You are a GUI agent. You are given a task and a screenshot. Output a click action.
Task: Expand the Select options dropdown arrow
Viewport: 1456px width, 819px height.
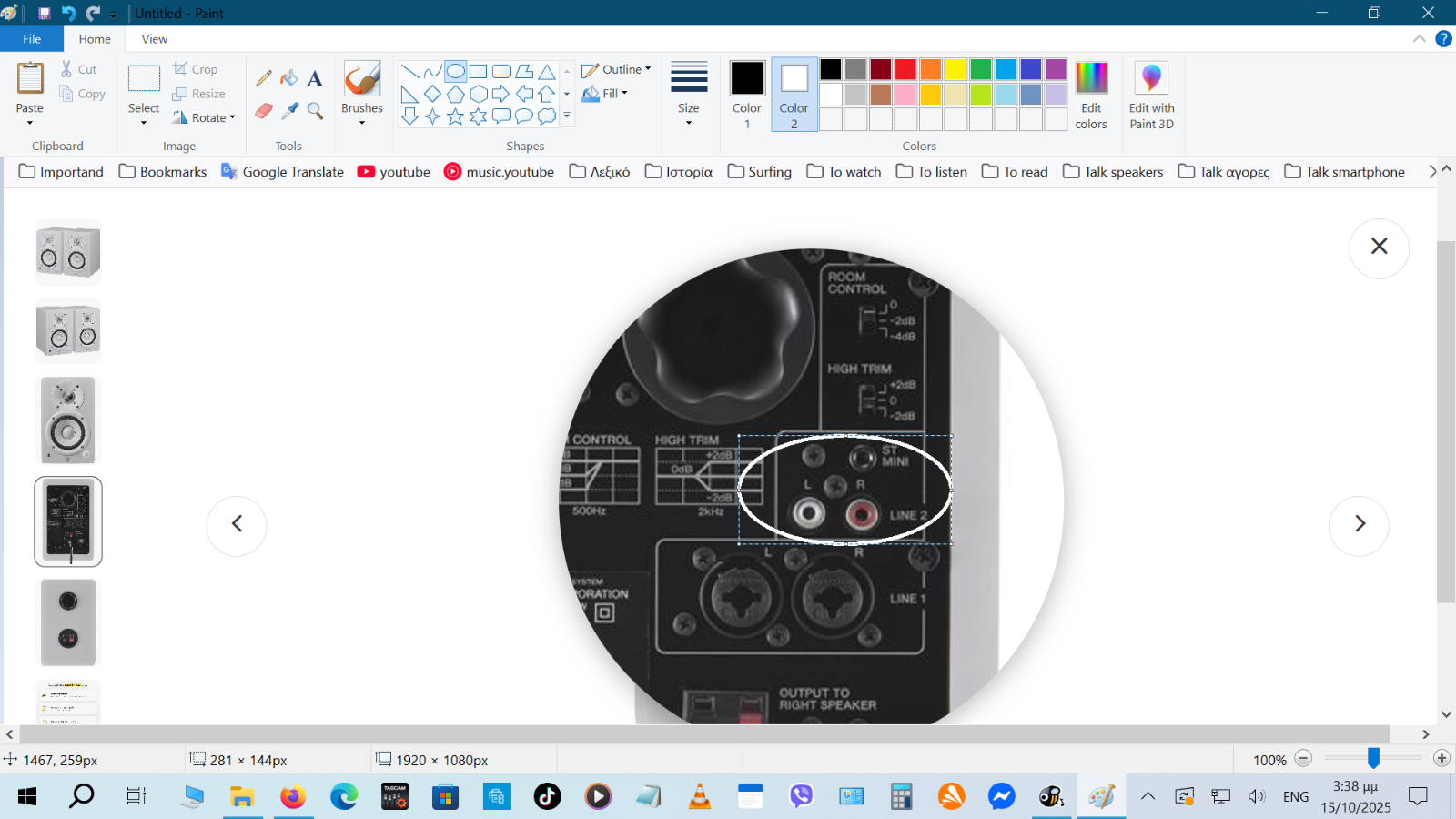144,123
